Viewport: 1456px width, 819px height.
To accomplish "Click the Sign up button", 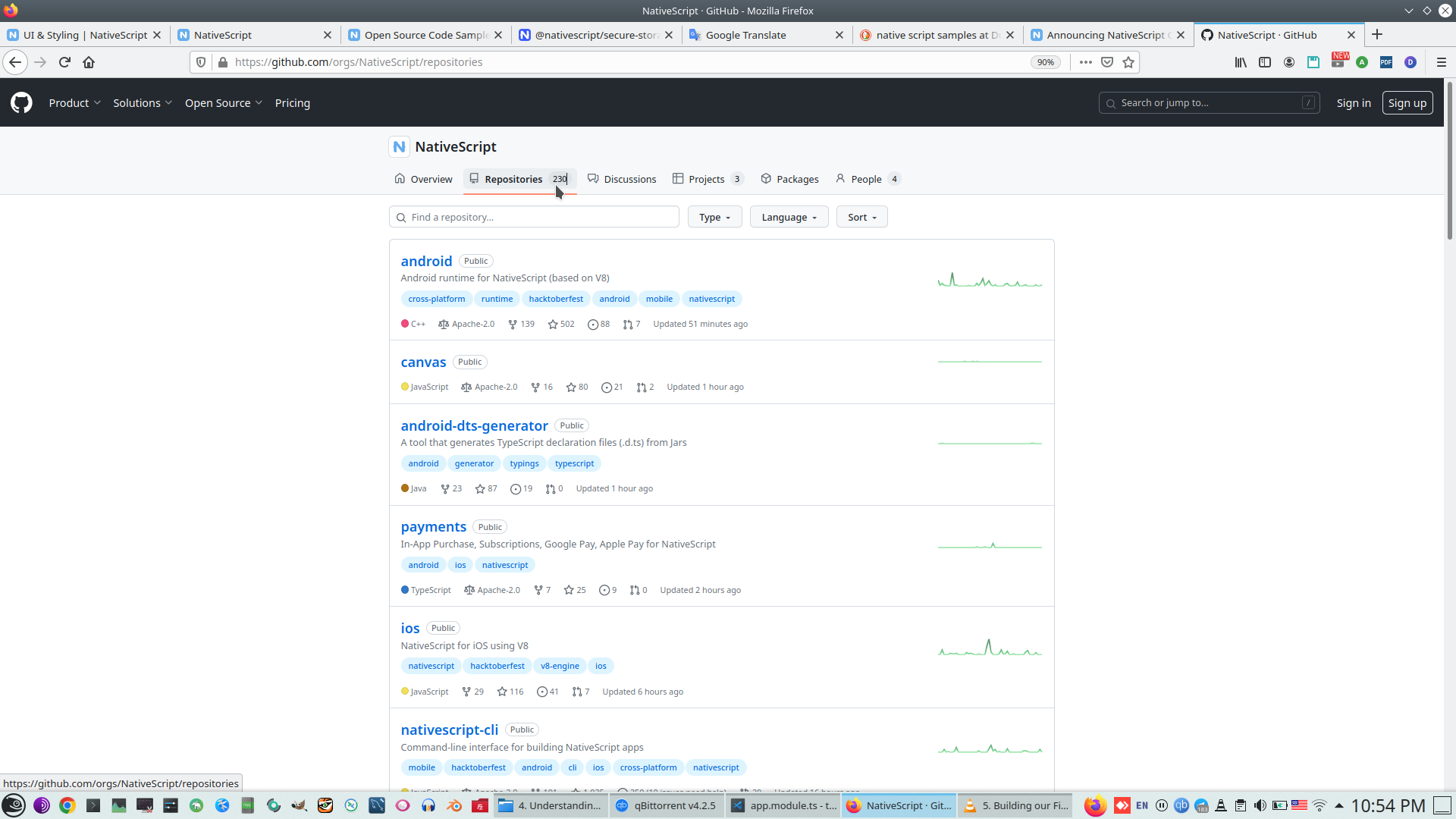I will [x=1407, y=103].
